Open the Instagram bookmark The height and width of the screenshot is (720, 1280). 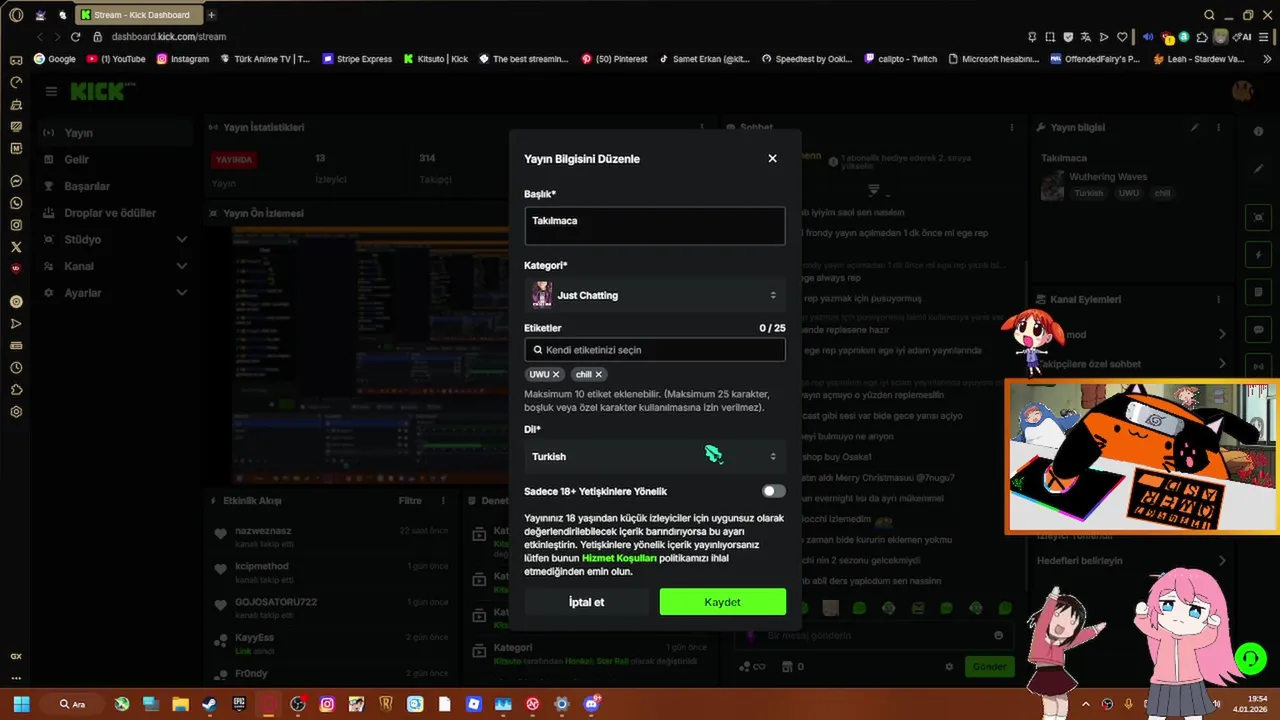182,59
